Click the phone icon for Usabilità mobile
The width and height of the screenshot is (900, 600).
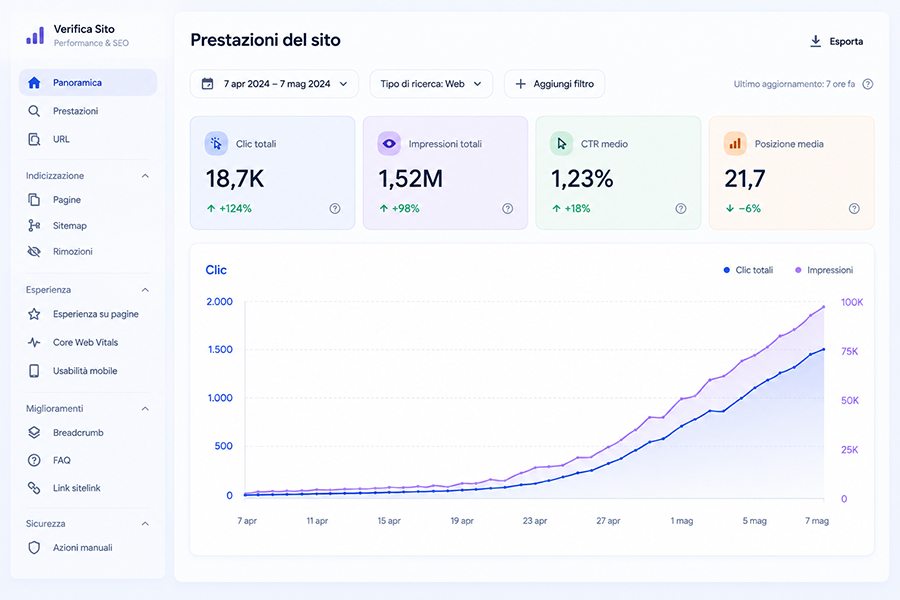click(x=34, y=371)
